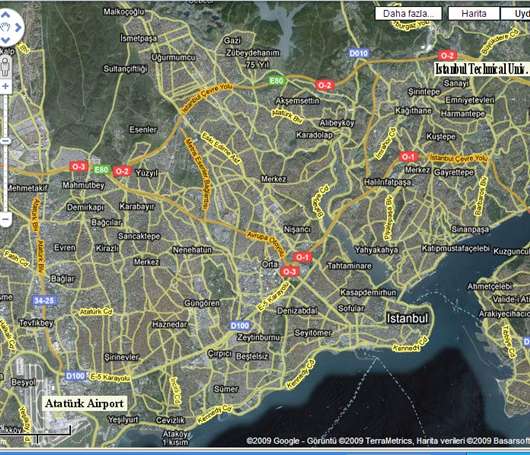Image resolution: width=530 pixels, height=455 pixels.
Task: Zoom in with the plus button
Action: (5, 87)
